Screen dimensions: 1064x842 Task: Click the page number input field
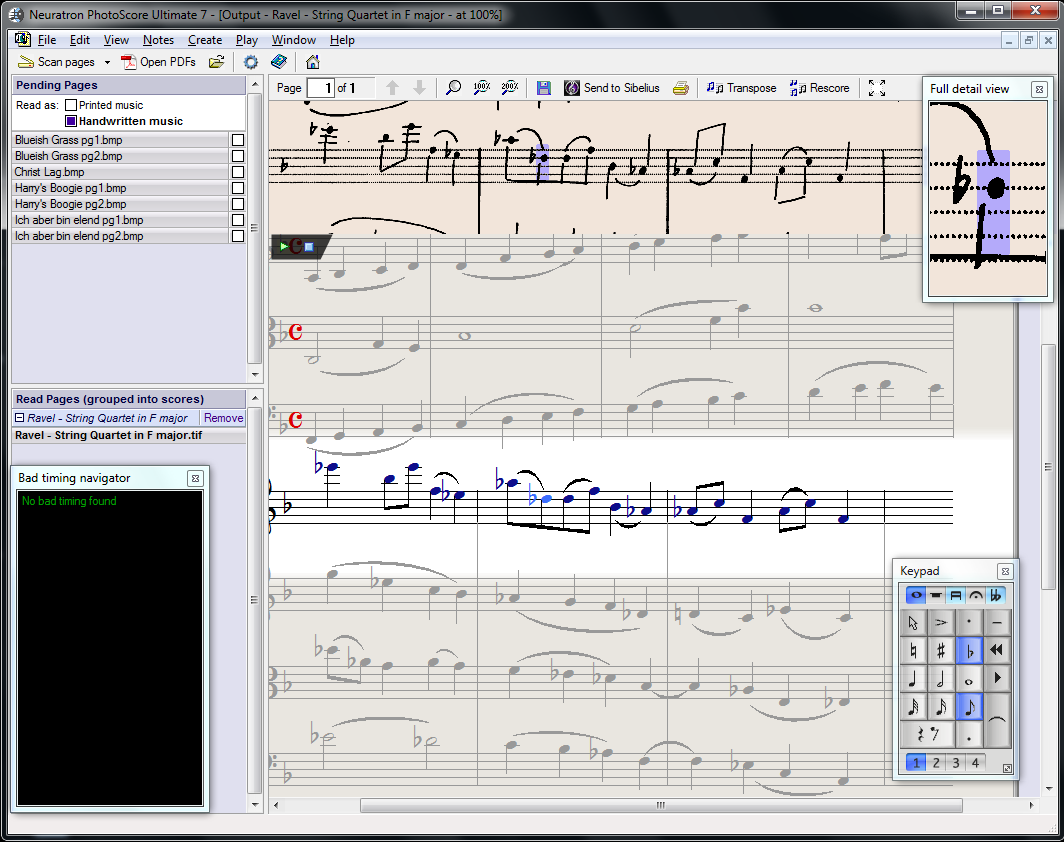320,88
